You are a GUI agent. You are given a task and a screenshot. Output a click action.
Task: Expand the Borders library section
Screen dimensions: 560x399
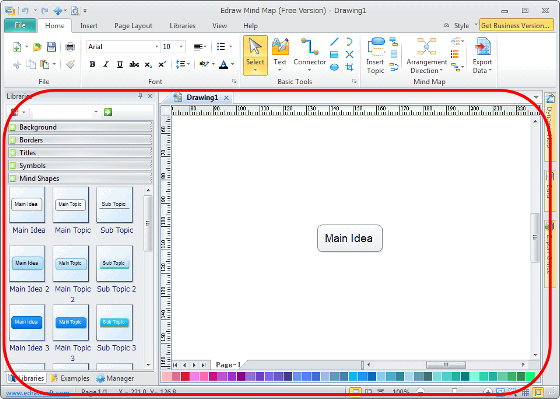(80, 140)
